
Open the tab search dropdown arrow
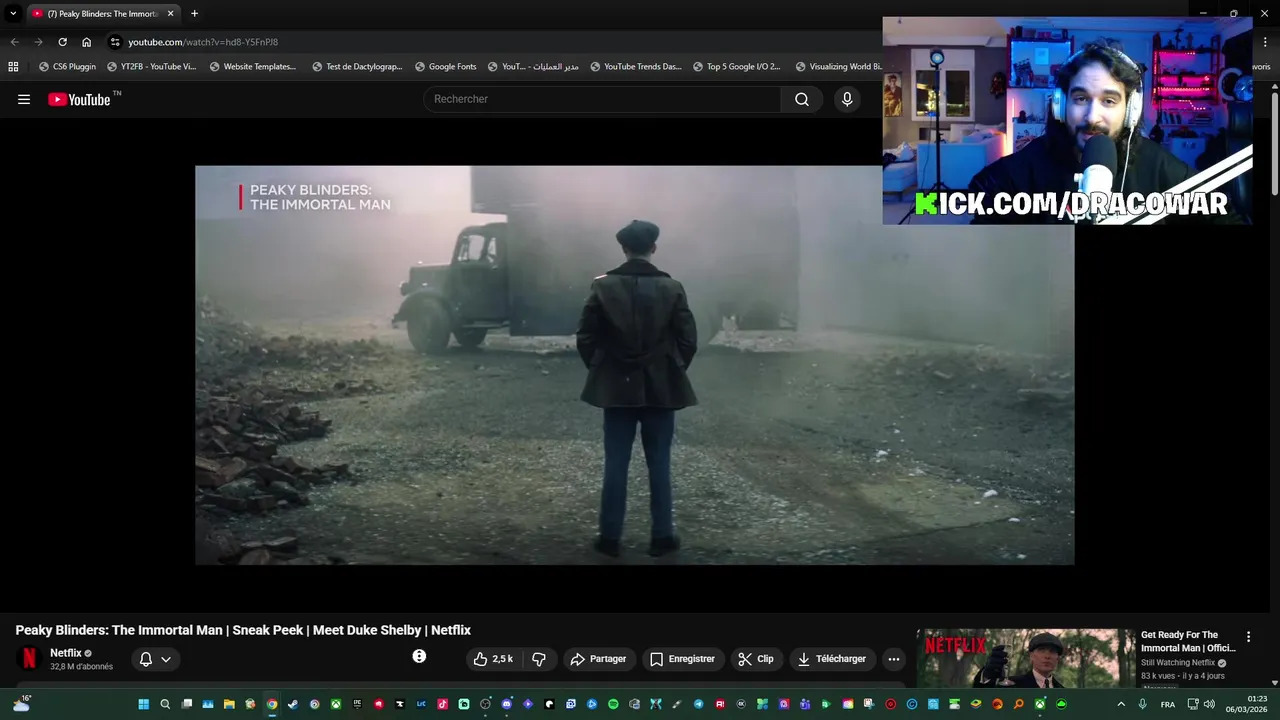point(13,14)
